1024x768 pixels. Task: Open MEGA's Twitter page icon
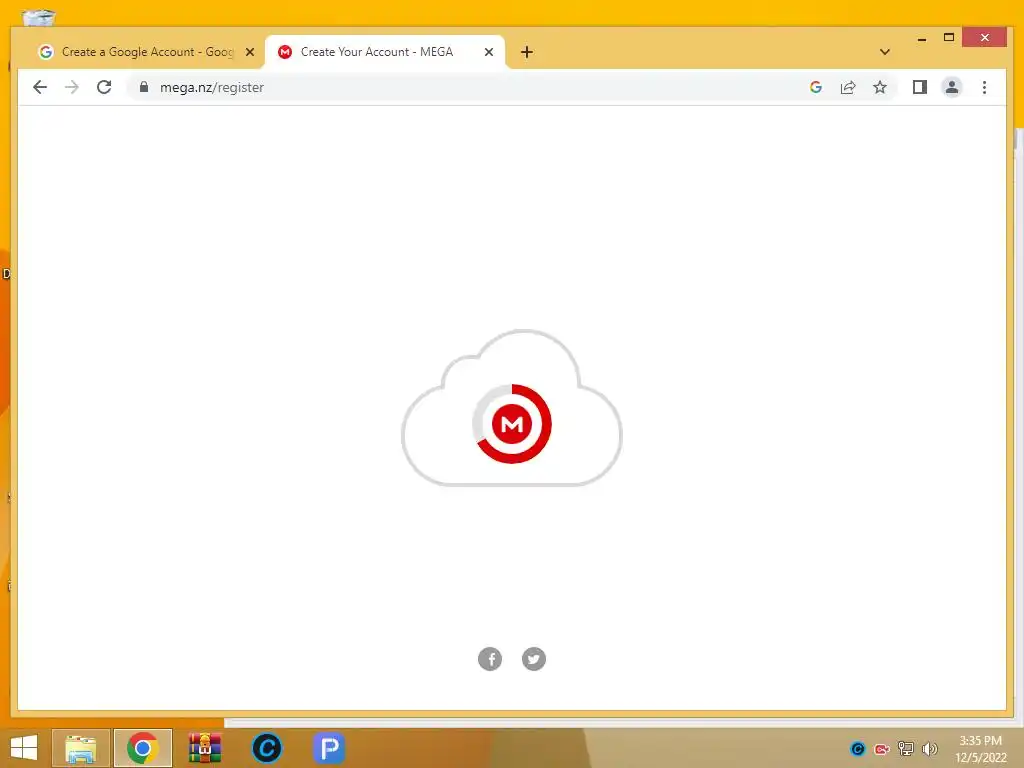tap(534, 659)
